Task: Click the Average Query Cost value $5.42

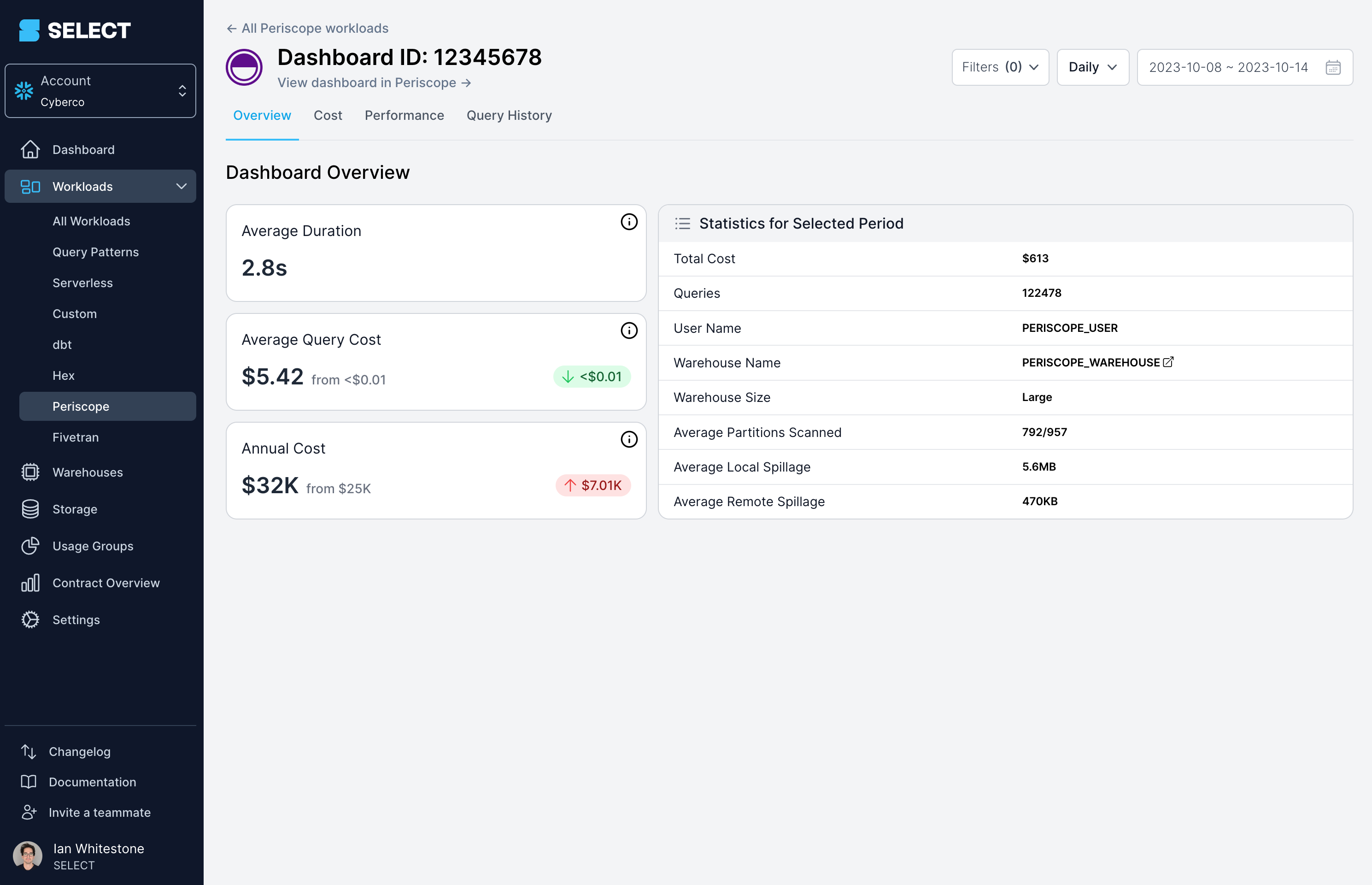Action: pos(272,377)
